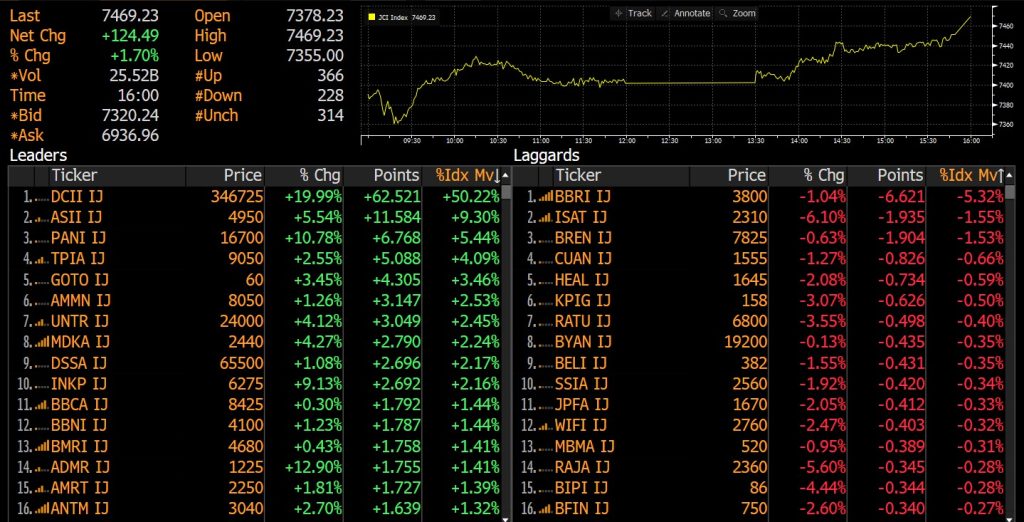The width and height of the screenshot is (1024, 522).
Task: Click the Ask value 6936.96
Action: 129,136
